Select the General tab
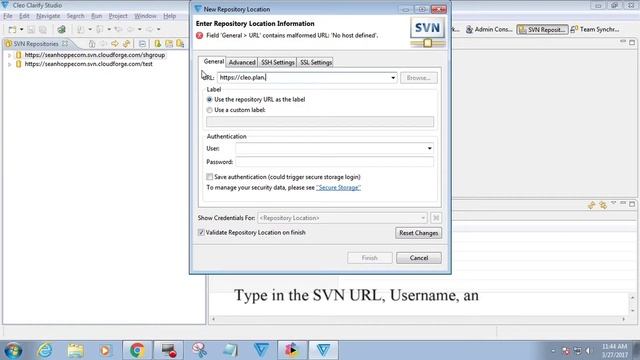640x360 pixels. coord(213,62)
